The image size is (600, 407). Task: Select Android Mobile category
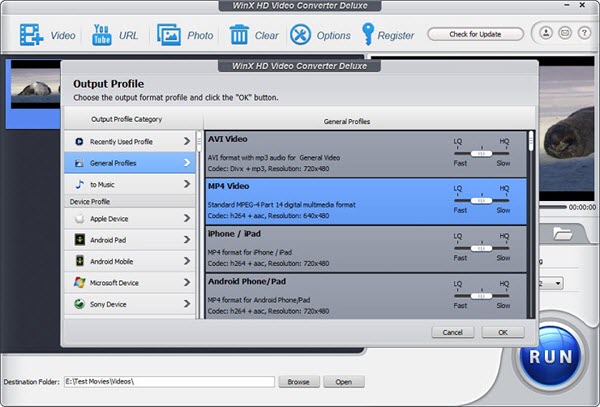click(130, 261)
